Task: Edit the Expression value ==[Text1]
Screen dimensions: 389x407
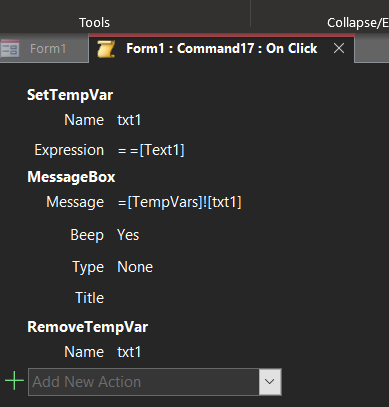Action: (151, 150)
